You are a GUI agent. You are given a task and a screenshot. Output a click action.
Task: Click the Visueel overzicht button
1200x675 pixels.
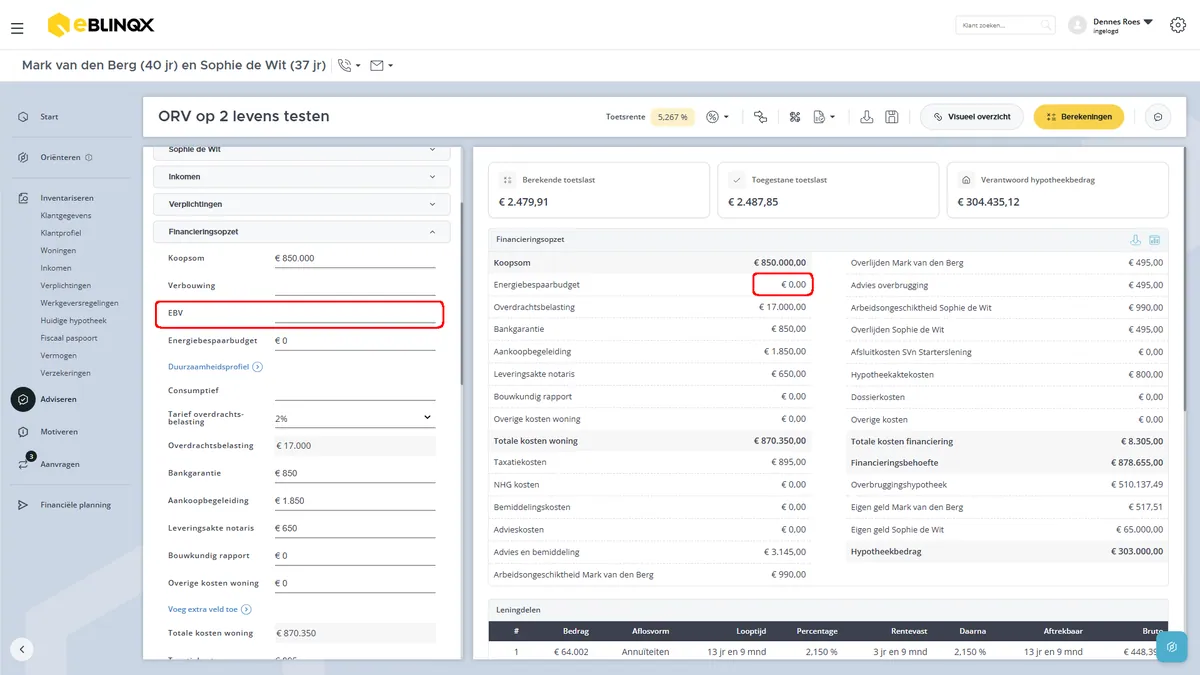(x=972, y=117)
